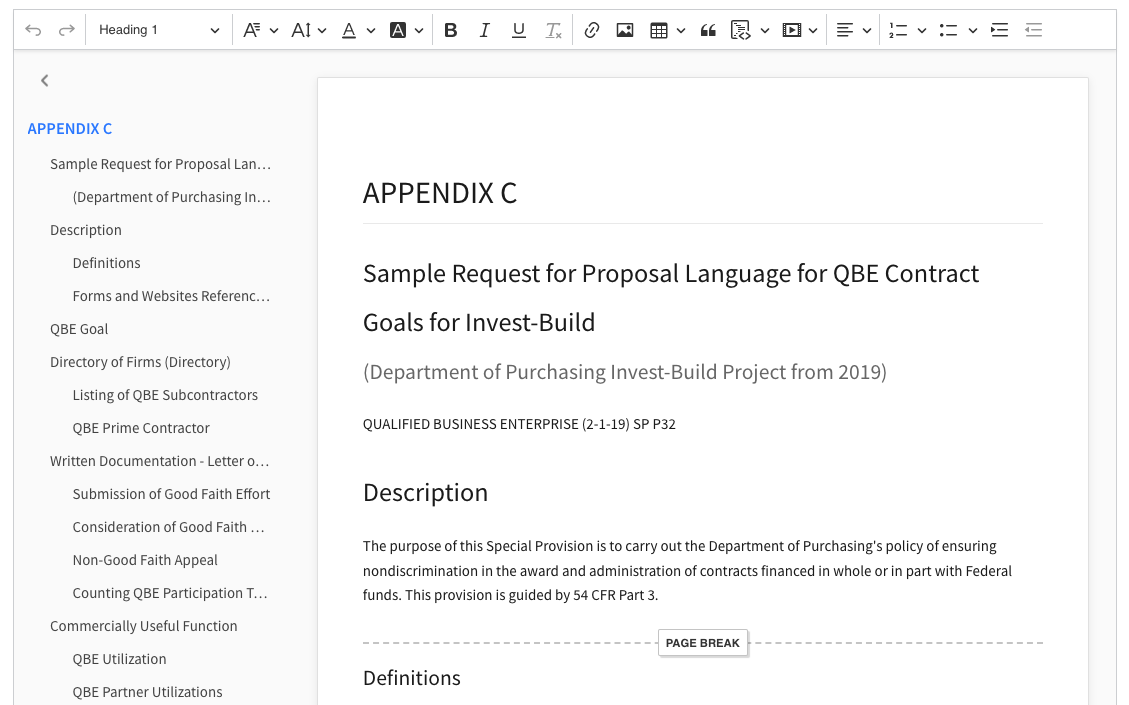Click the Department of Purchasing subtitle text

(625, 372)
